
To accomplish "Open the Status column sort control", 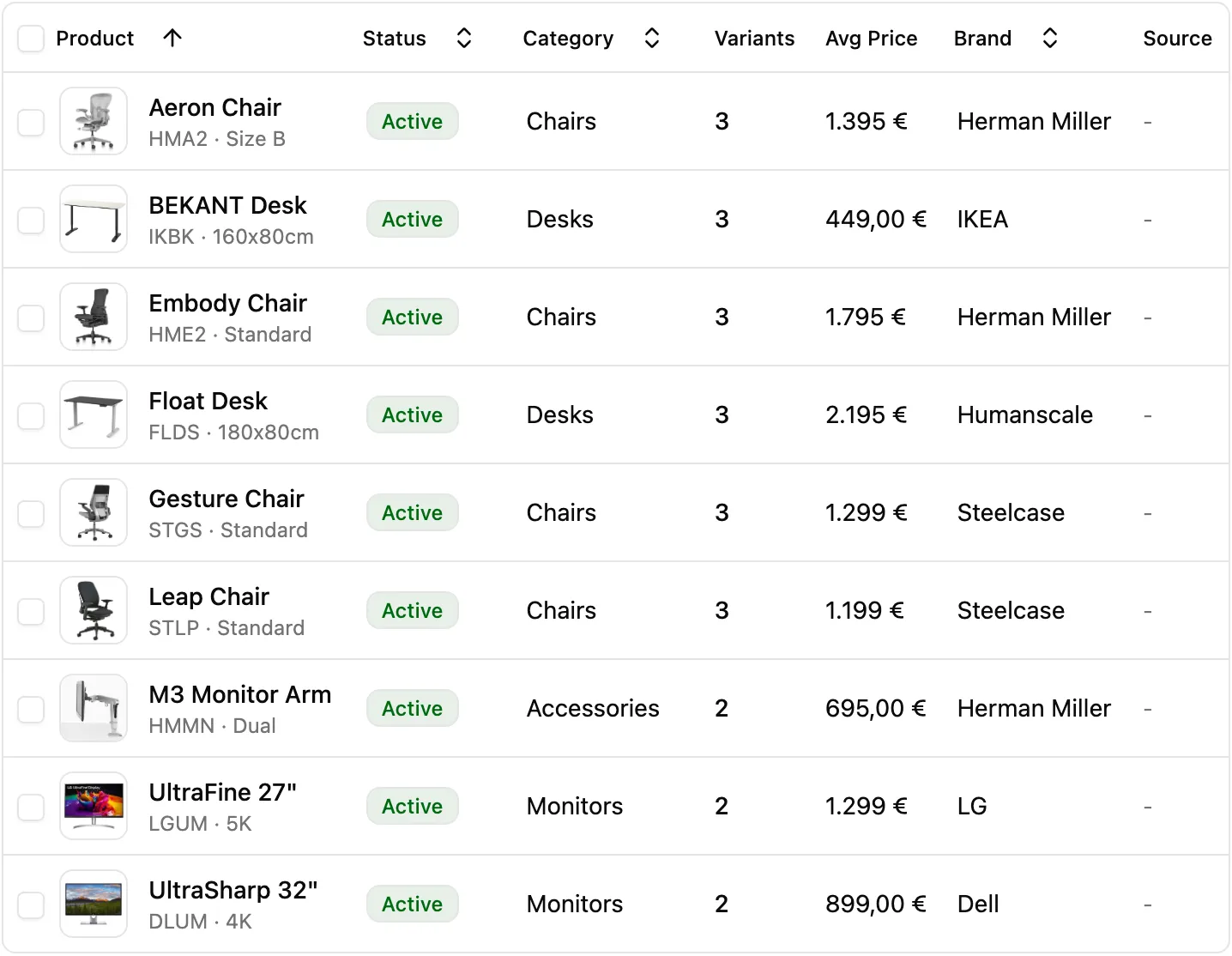I will point(463,38).
